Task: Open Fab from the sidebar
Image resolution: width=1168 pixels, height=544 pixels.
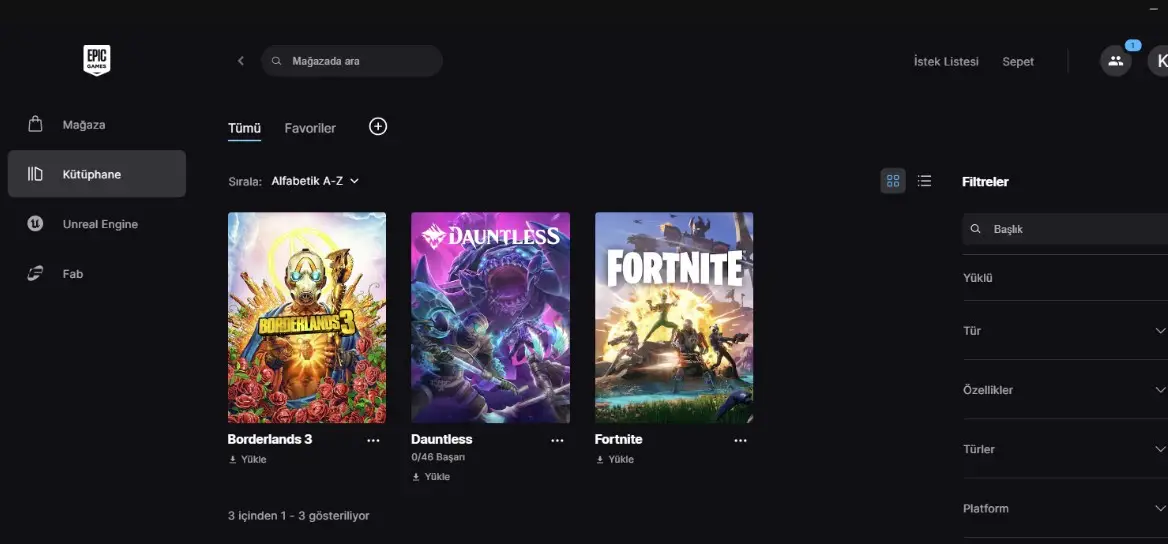Action: click(x=72, y=273)
